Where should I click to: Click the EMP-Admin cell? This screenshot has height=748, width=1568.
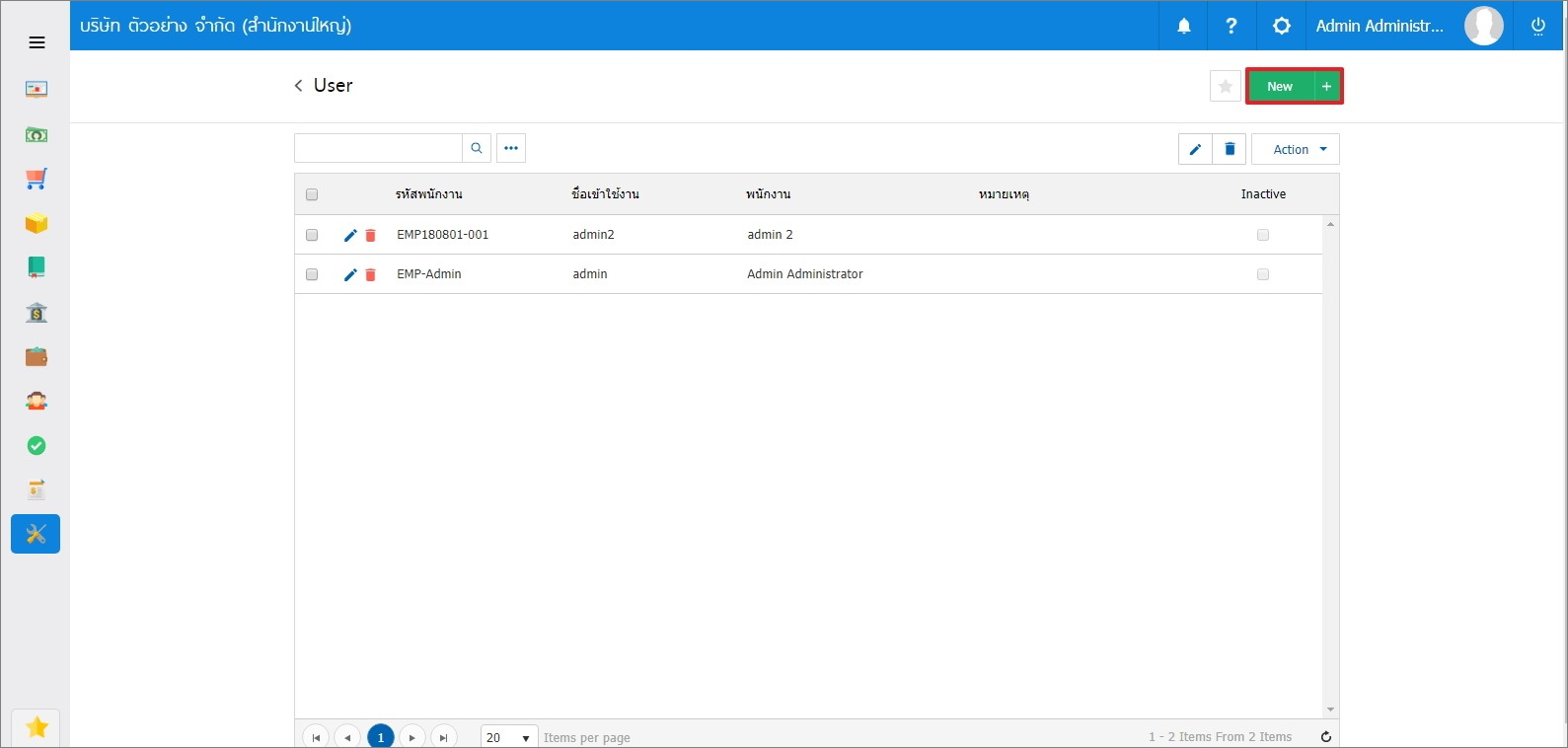coord(429,274)
